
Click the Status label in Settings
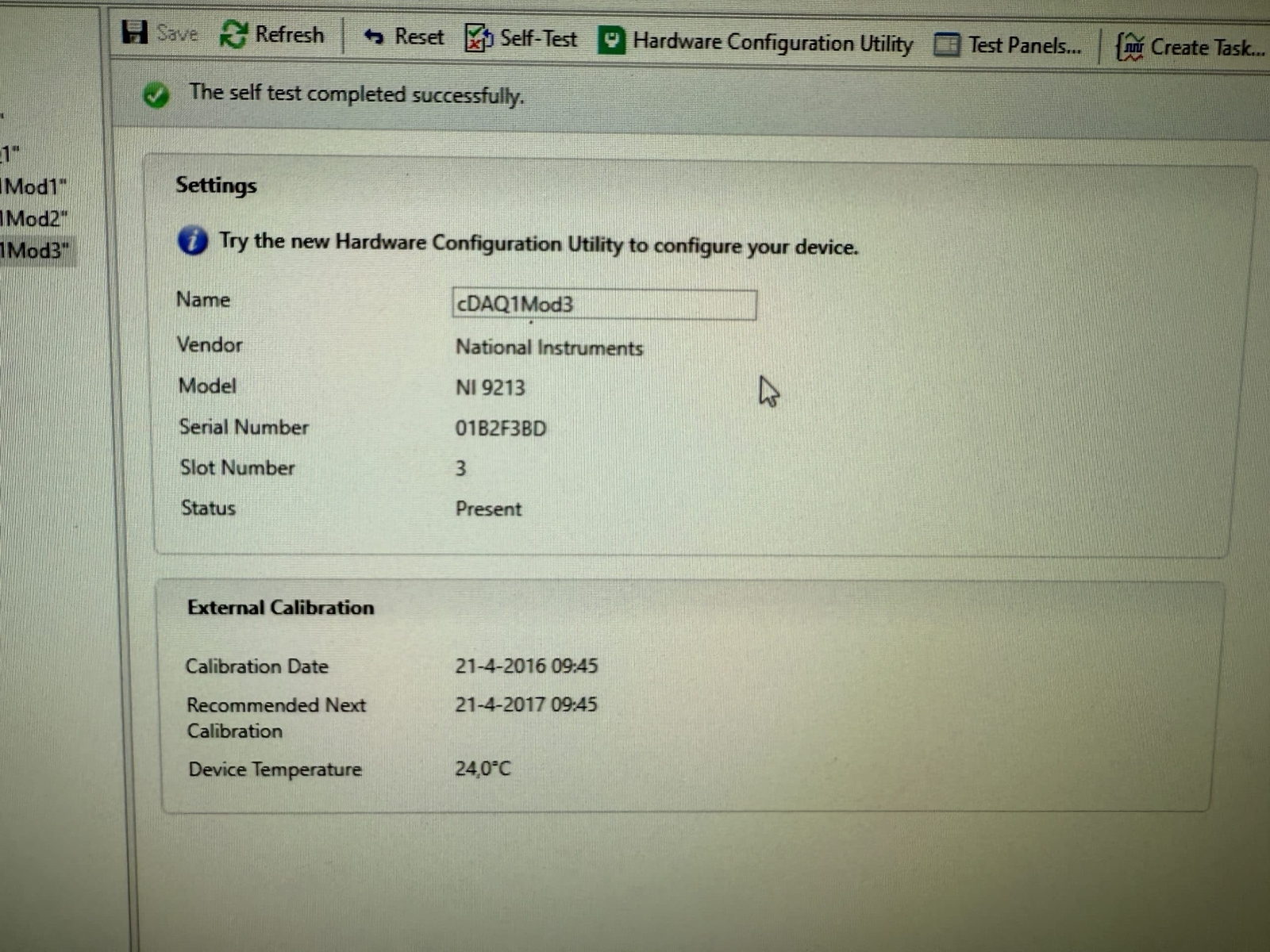[208, 508]
